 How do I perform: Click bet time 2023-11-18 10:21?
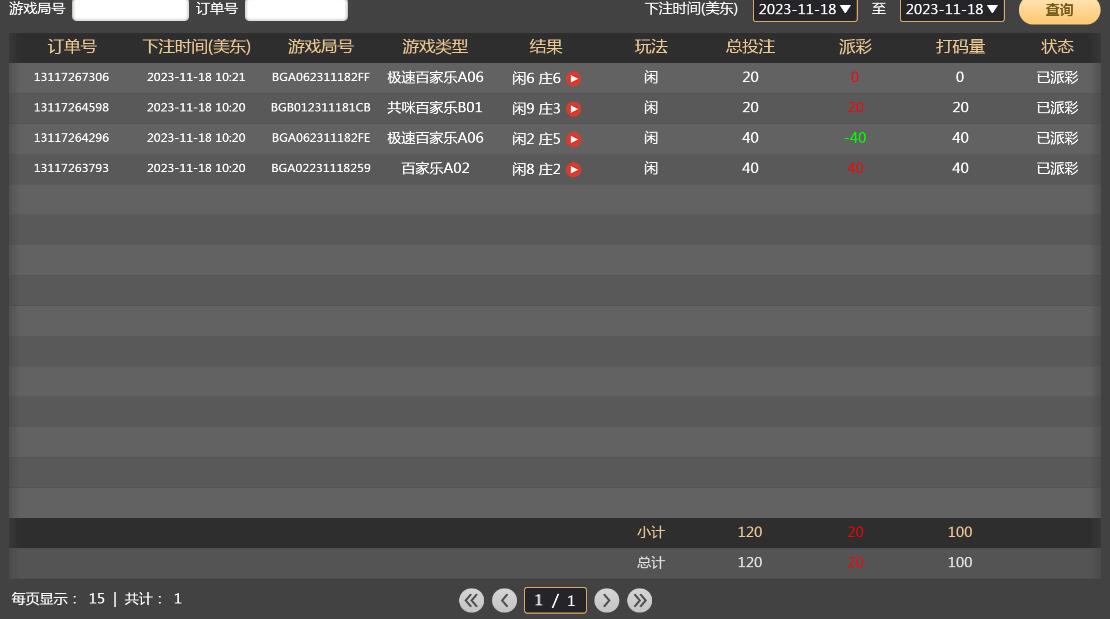click(196, 77)
